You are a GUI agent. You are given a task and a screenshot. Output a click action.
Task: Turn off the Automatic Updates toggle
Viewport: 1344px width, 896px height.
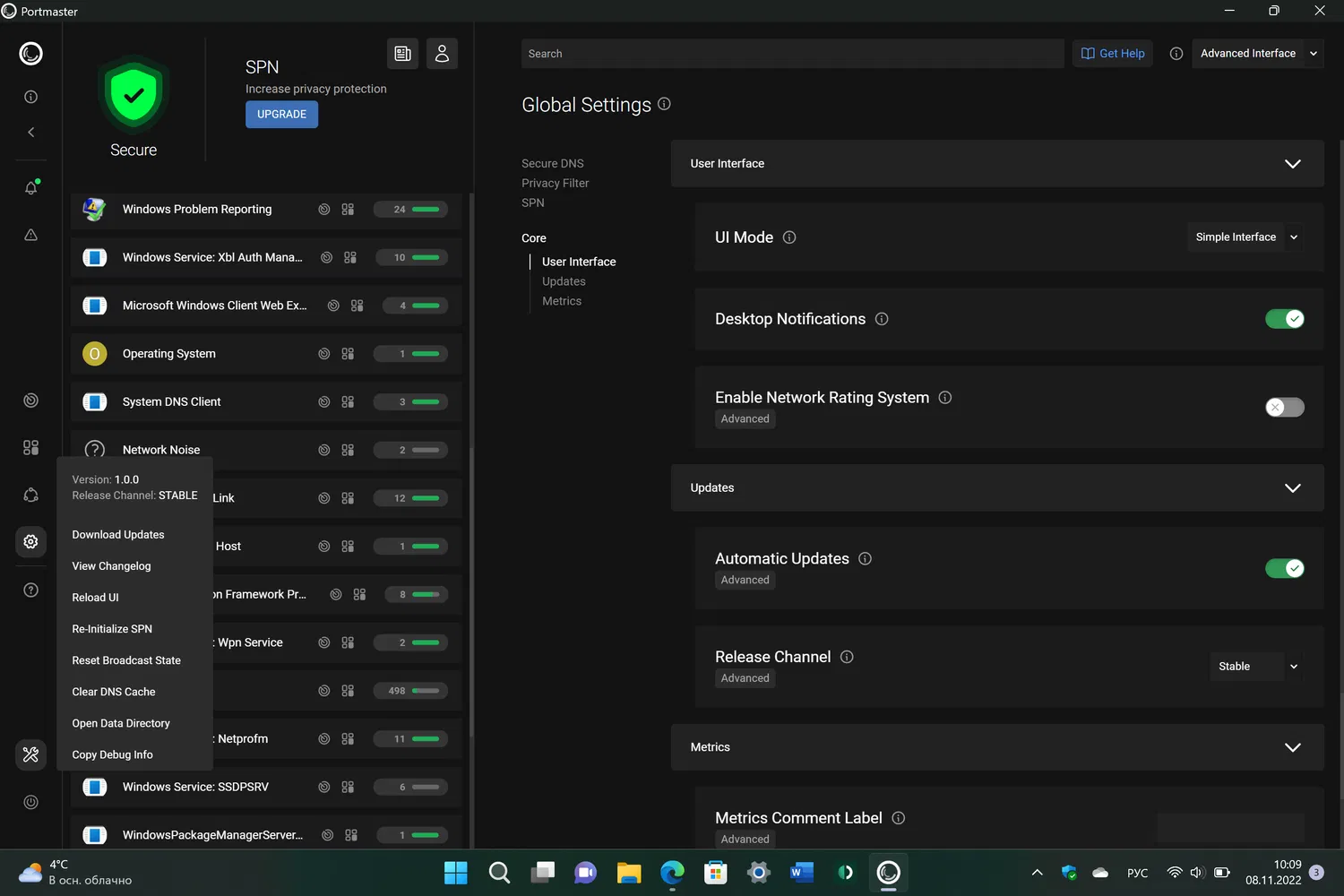click(x=1284, y=568)
